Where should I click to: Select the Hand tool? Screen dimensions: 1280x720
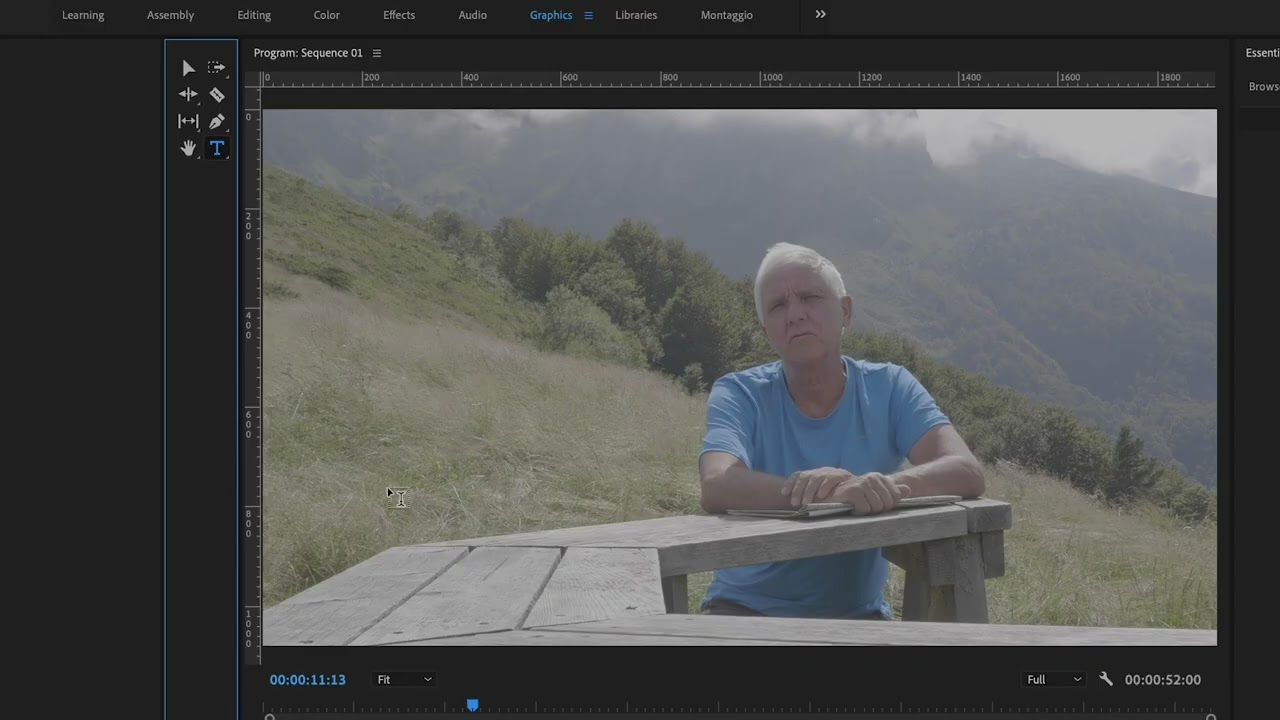(x=188, y=148)
